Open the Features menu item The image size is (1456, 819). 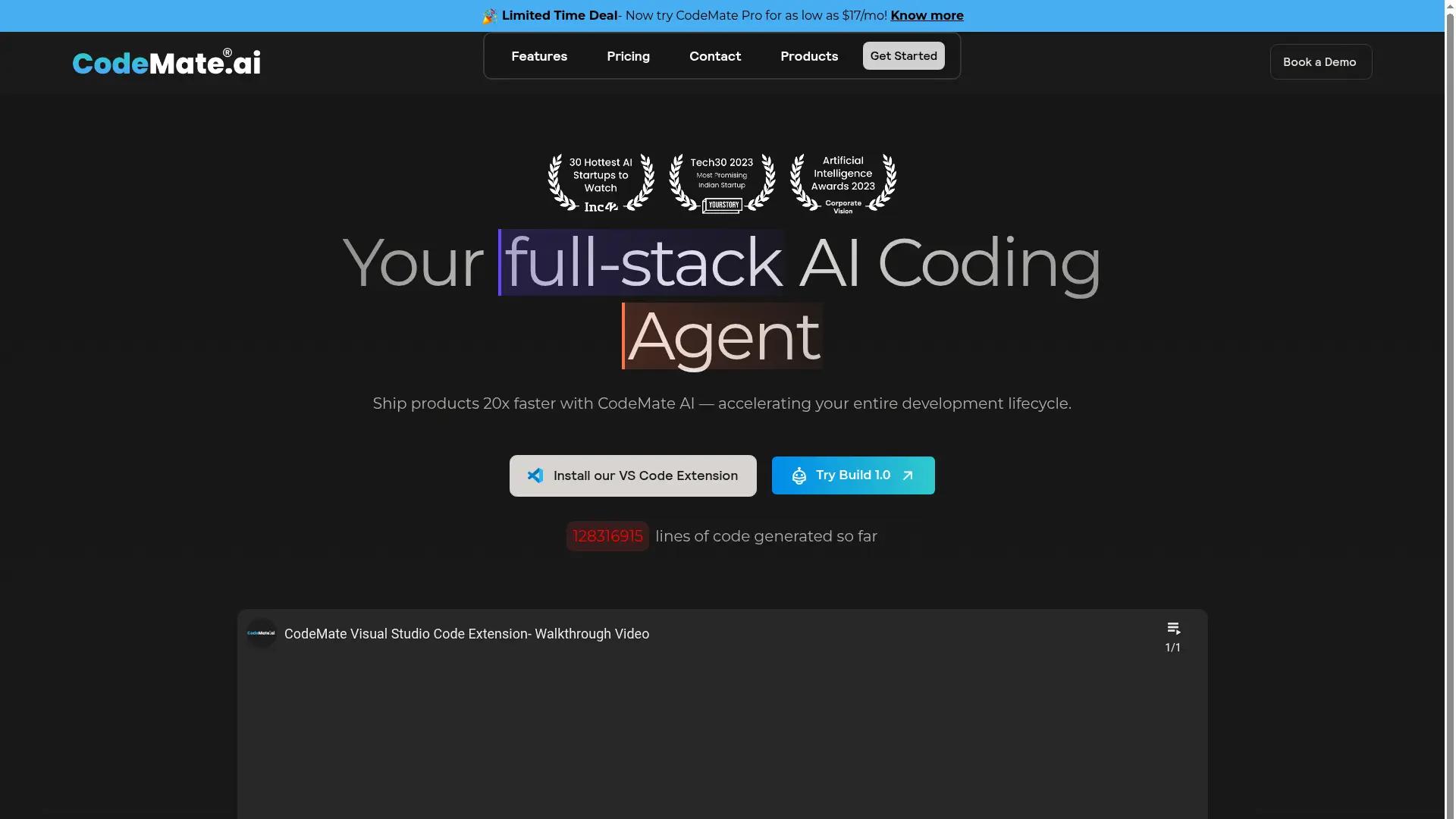coord(539,56)
